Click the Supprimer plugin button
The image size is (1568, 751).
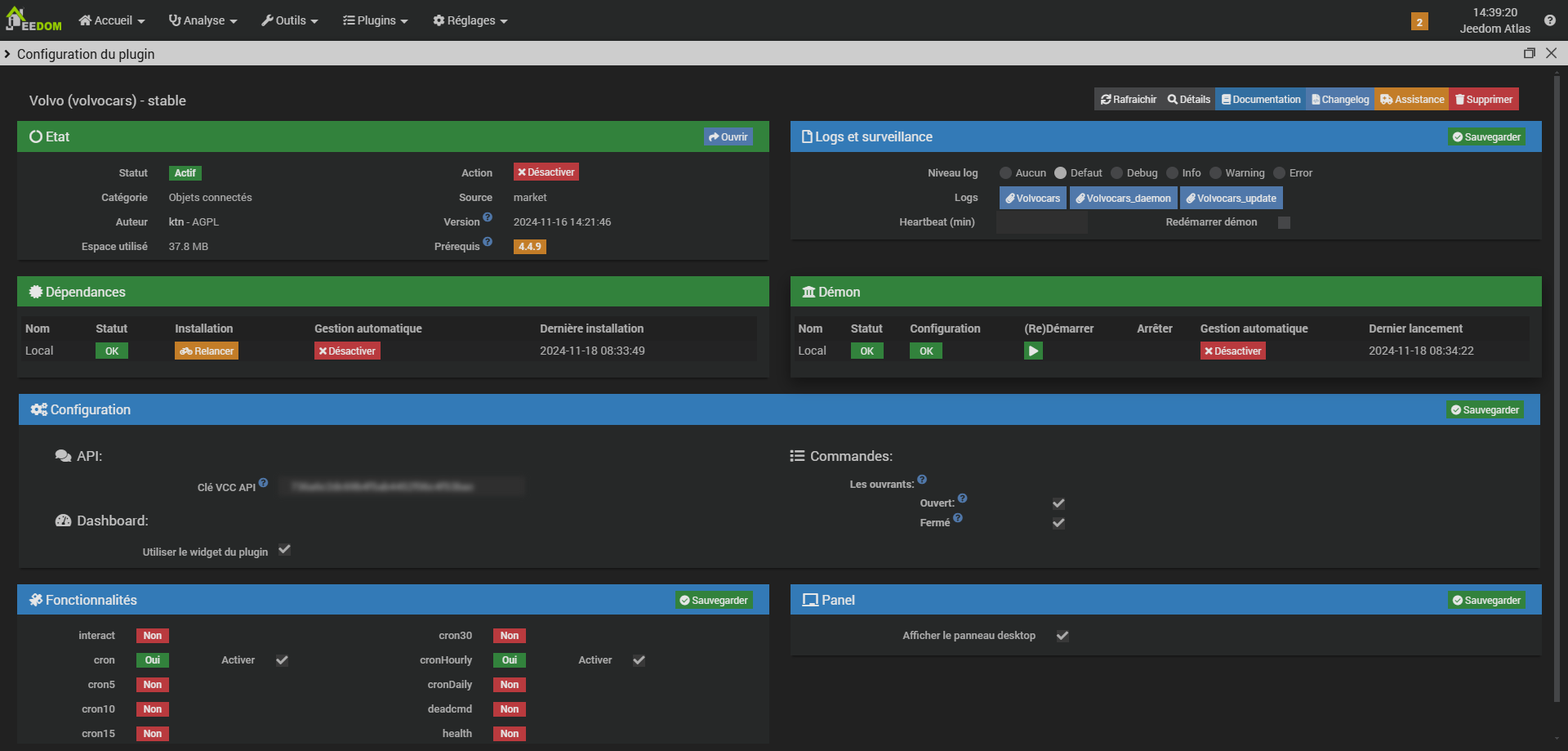tap(1484, 100)
